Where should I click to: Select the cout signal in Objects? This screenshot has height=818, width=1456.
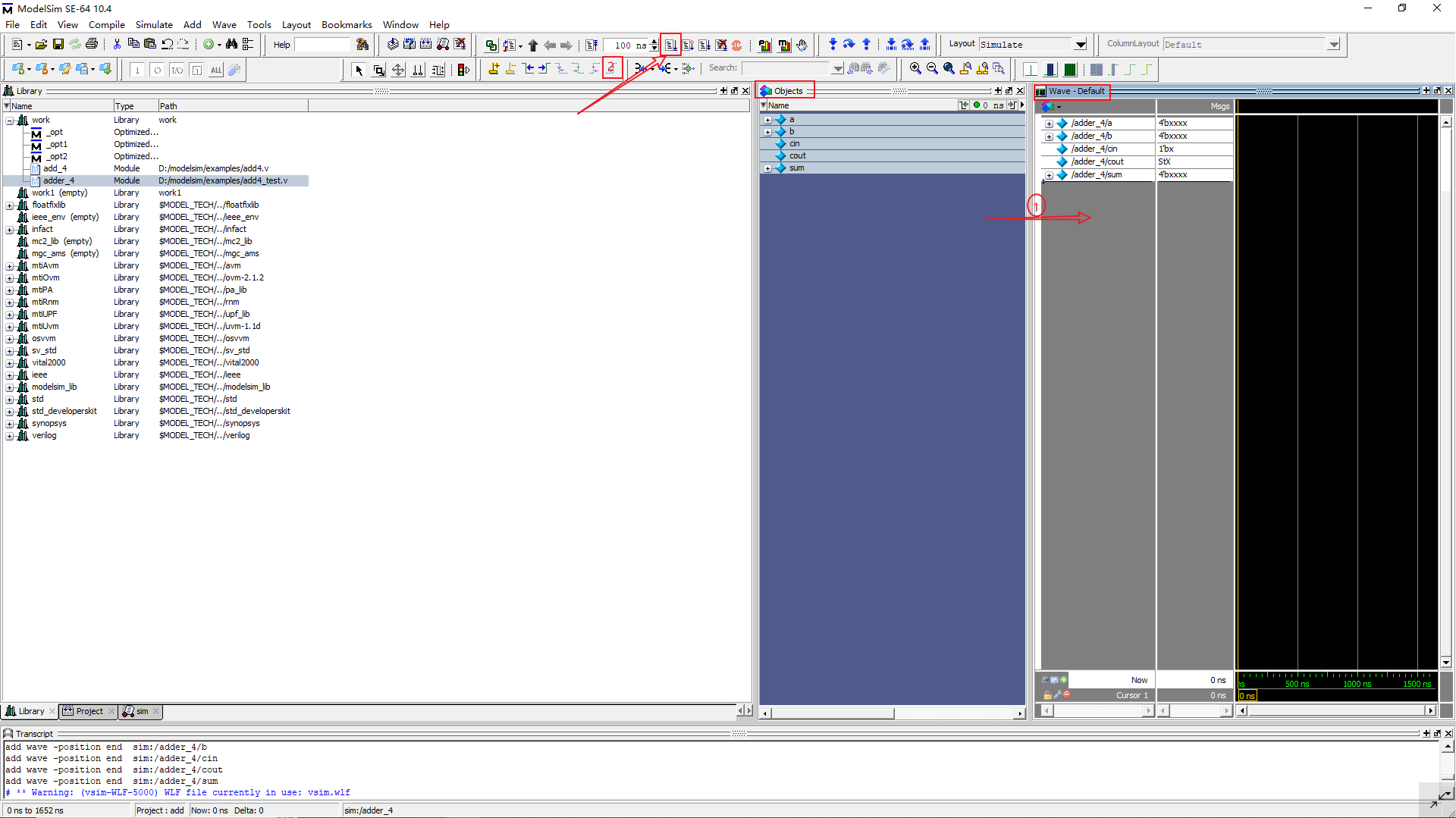tap(893, 156)
